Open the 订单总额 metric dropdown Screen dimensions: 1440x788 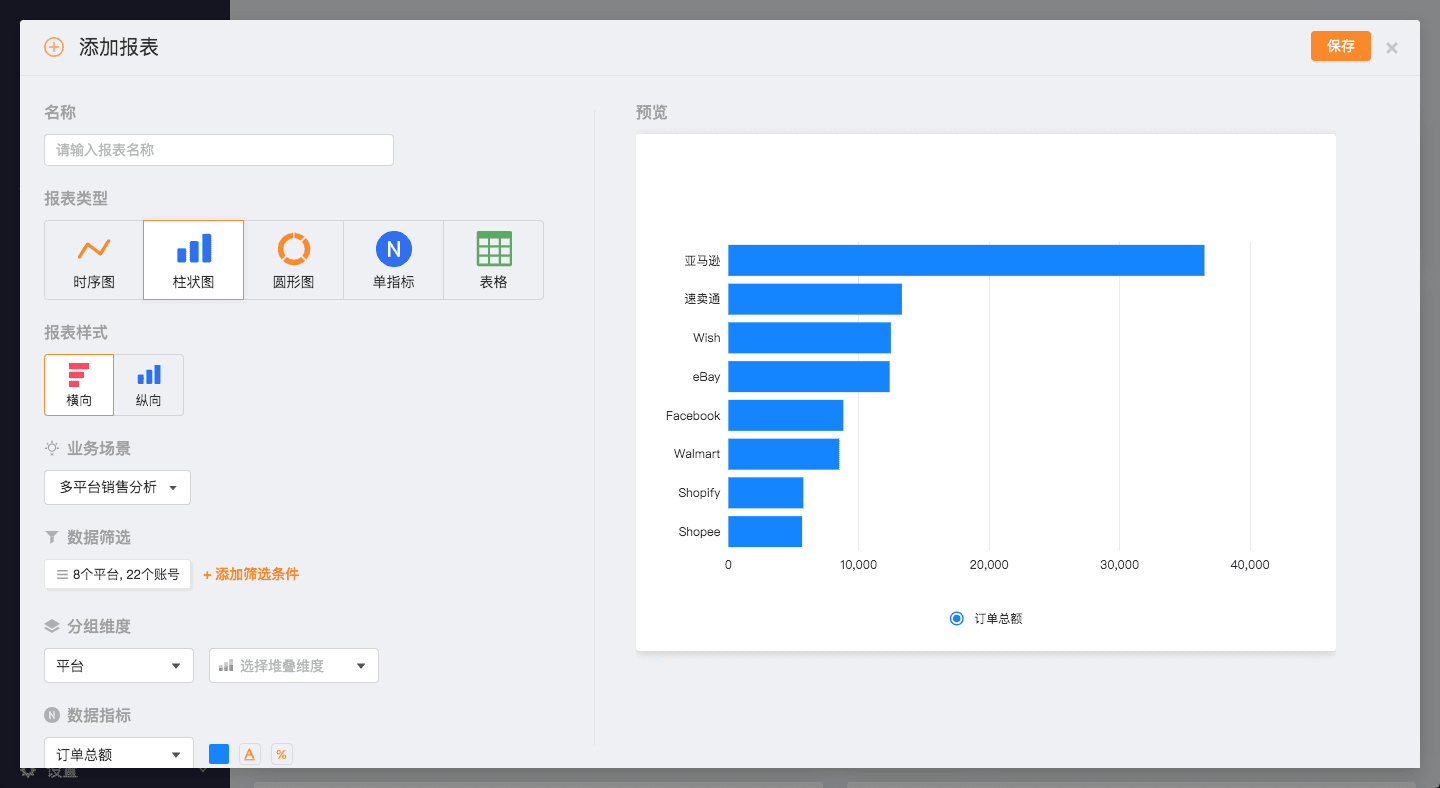(x=118, y=754)
